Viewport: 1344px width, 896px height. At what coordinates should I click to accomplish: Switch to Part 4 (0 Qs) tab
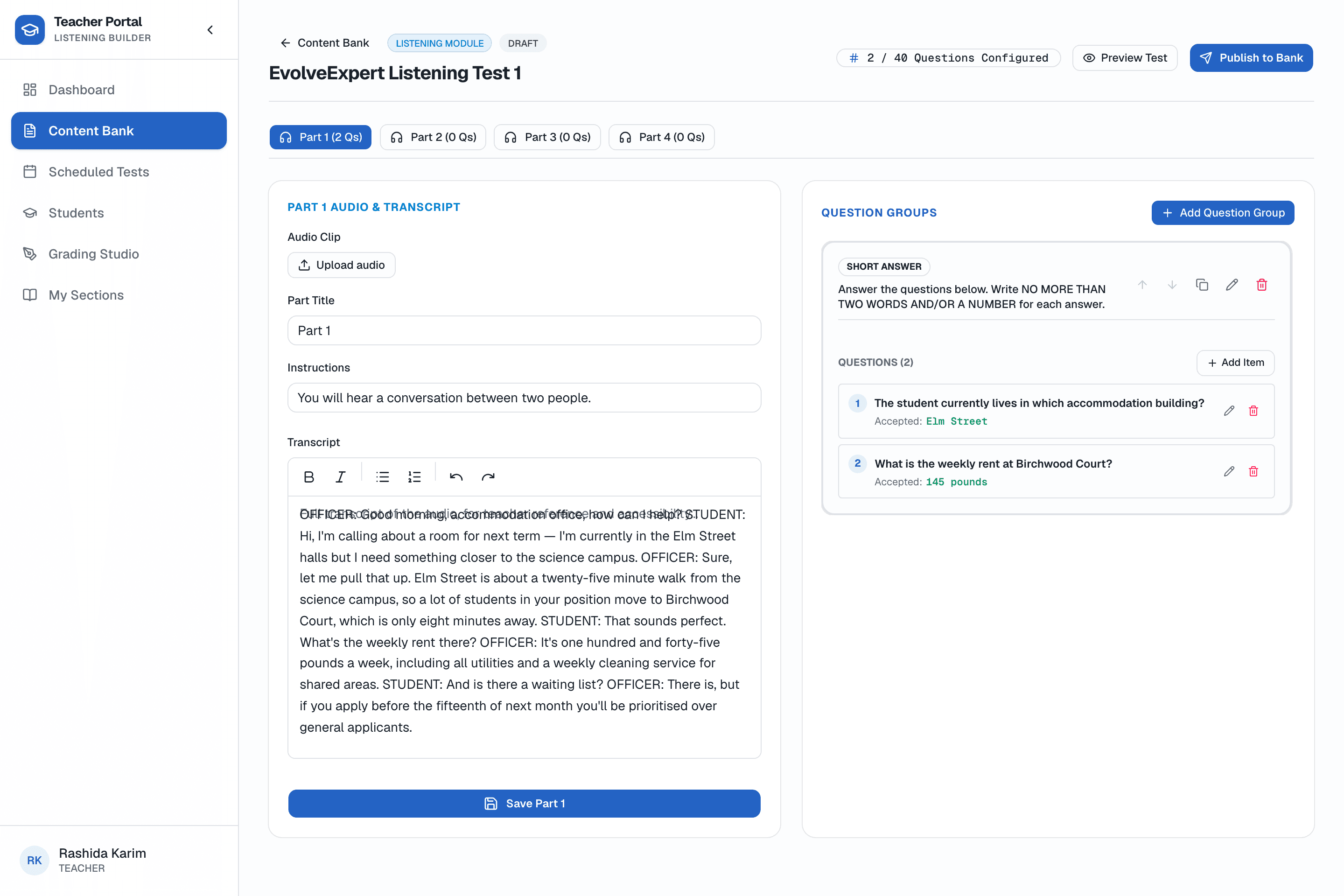661,137
